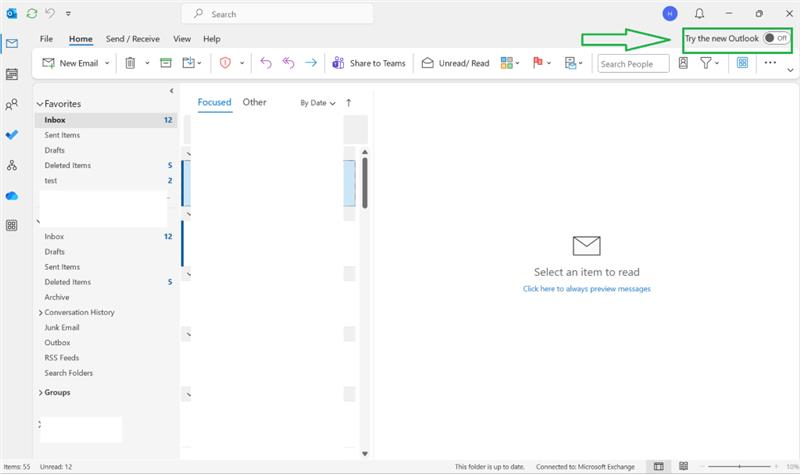Click here to always preview messages link
Image resolution: width=800 pixels, height=474 pixels.
587,289
